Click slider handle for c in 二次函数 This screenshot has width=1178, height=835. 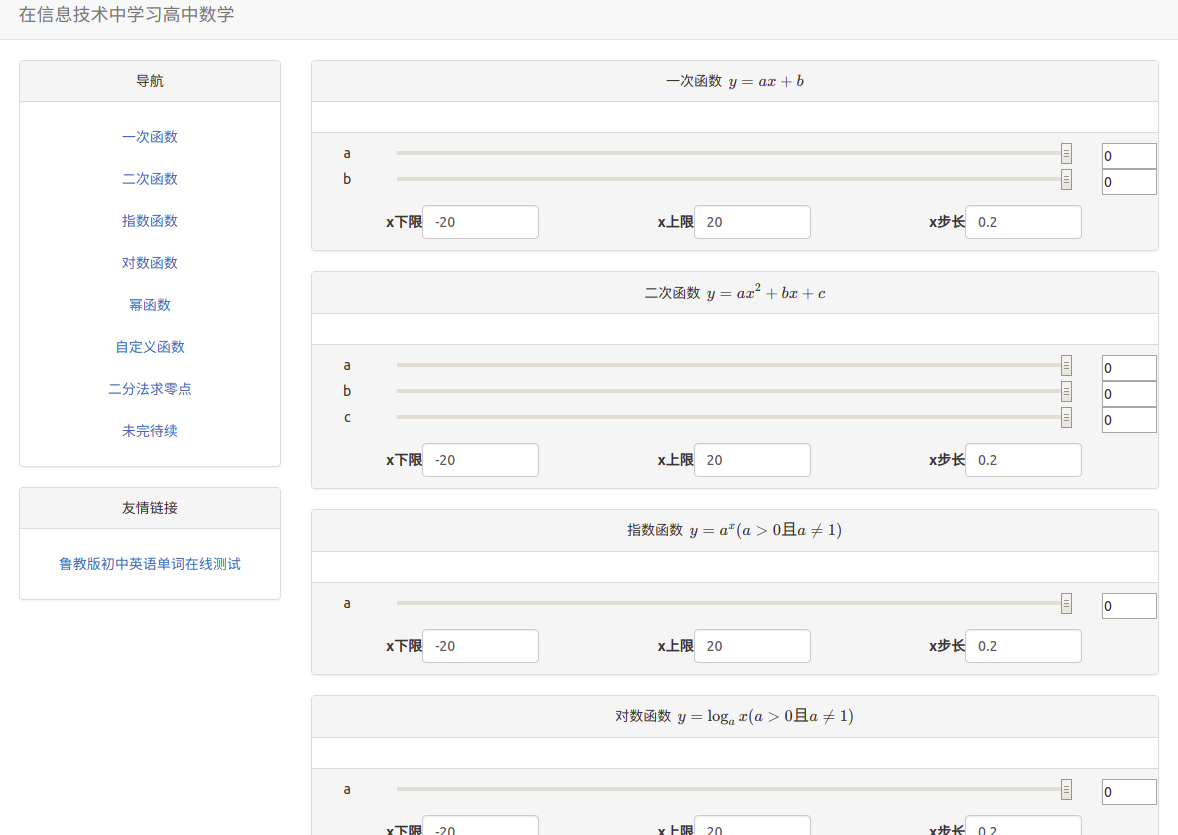(x=1066, y=417)
